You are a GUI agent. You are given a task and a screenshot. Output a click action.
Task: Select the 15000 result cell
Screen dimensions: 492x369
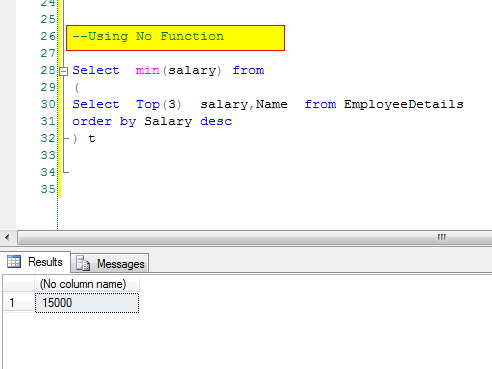click(87, 303)
